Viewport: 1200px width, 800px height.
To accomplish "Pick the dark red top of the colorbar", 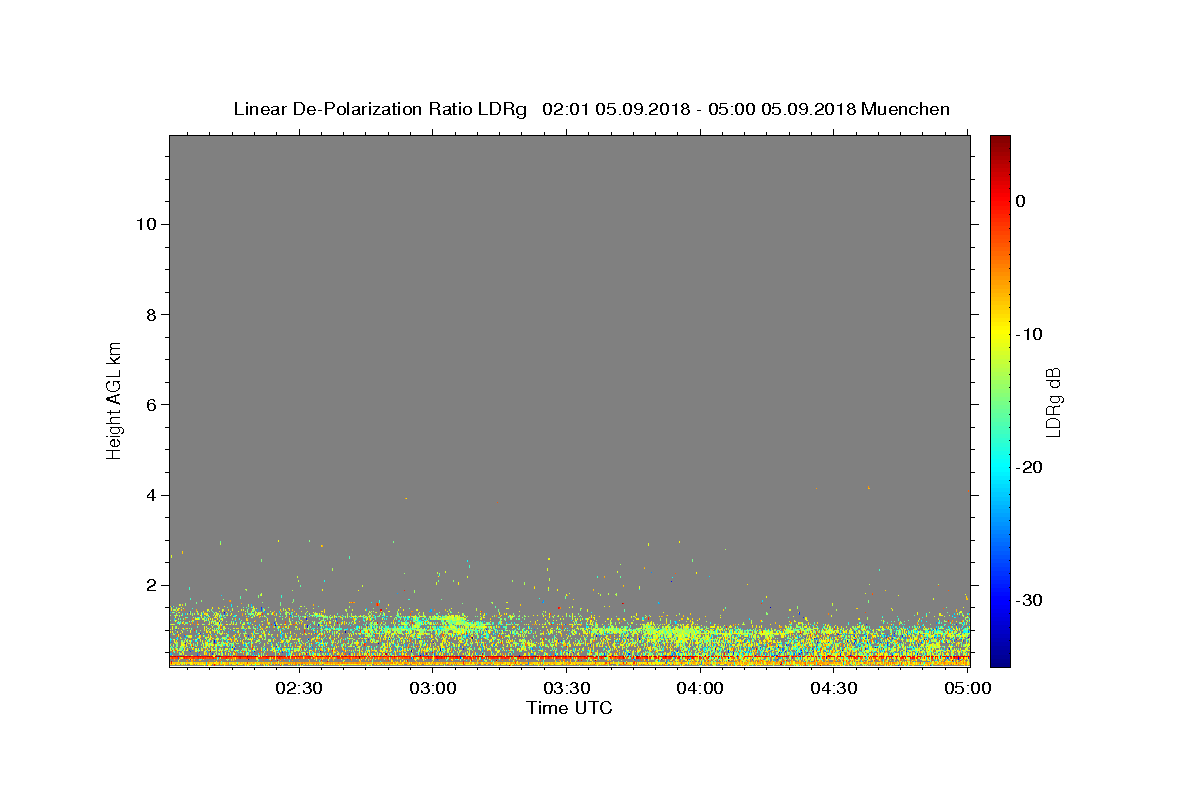I will (x=1000, y=142).
